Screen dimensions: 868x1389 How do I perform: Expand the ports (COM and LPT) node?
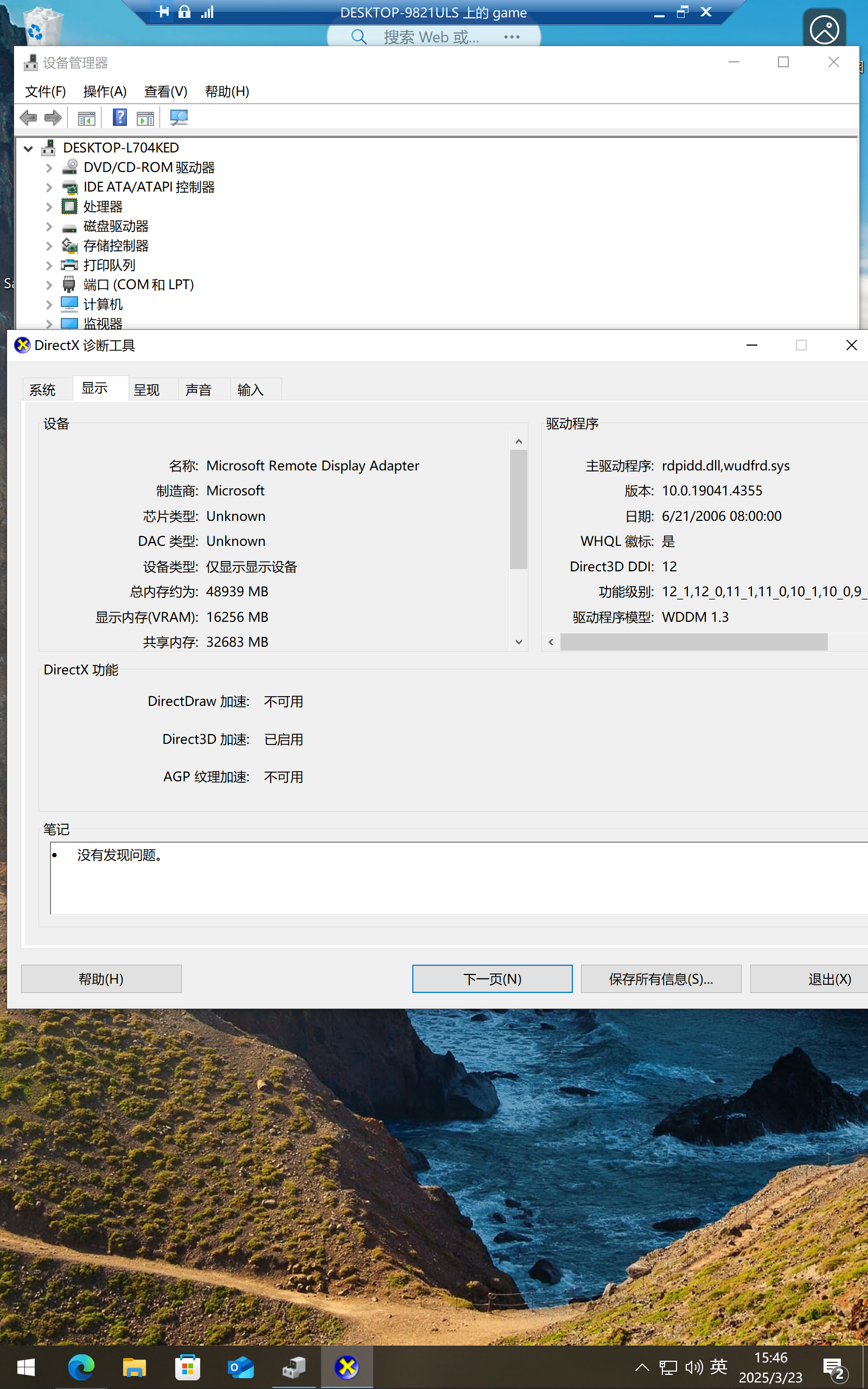click(x=49, y=285)
